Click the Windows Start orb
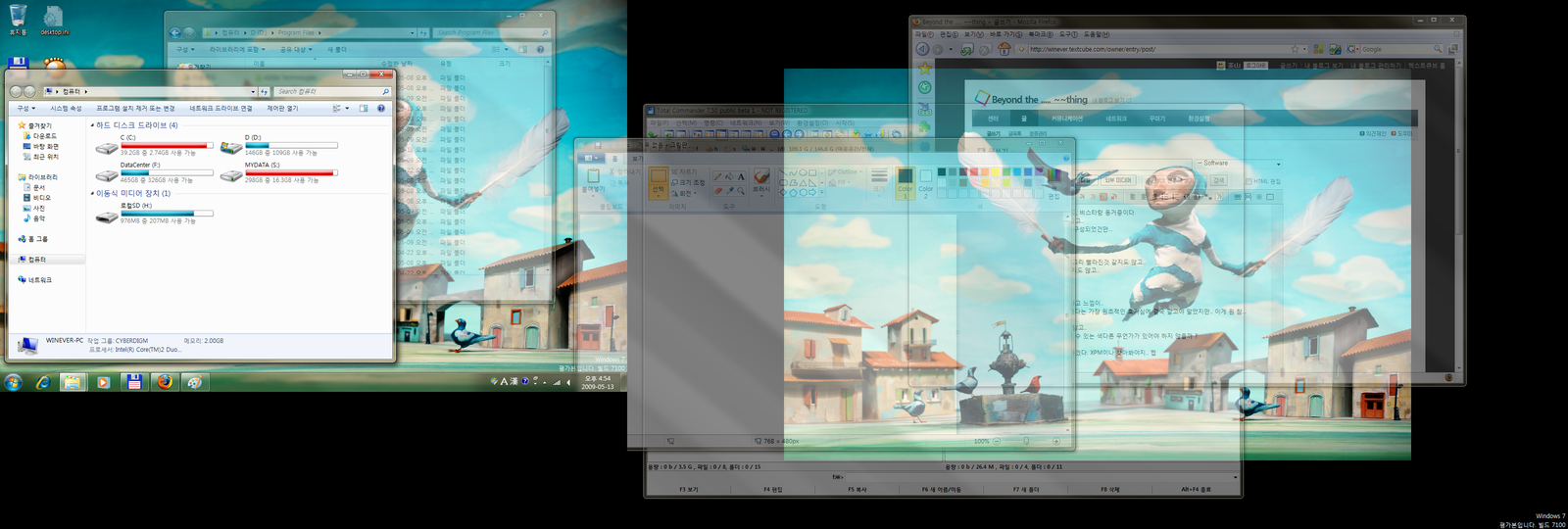 coord(14,382)
